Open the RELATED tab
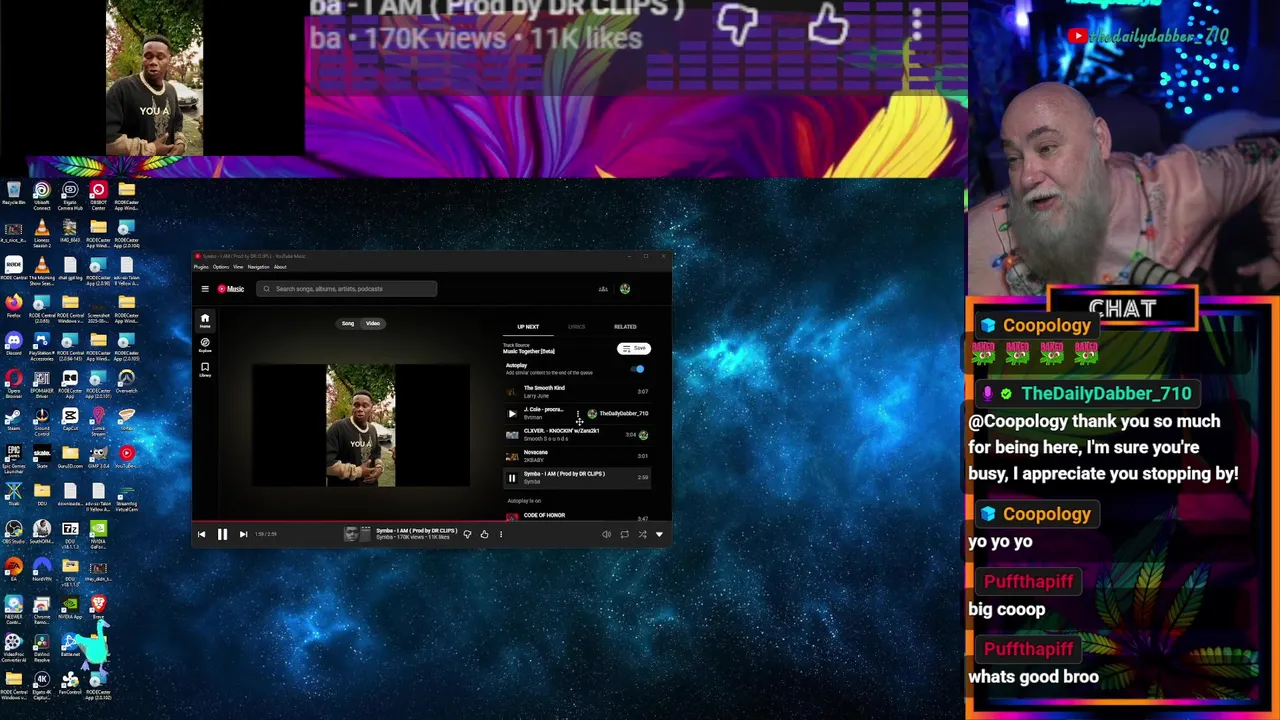The height and width of the screenshot is (720, 1280). (625, 327)
